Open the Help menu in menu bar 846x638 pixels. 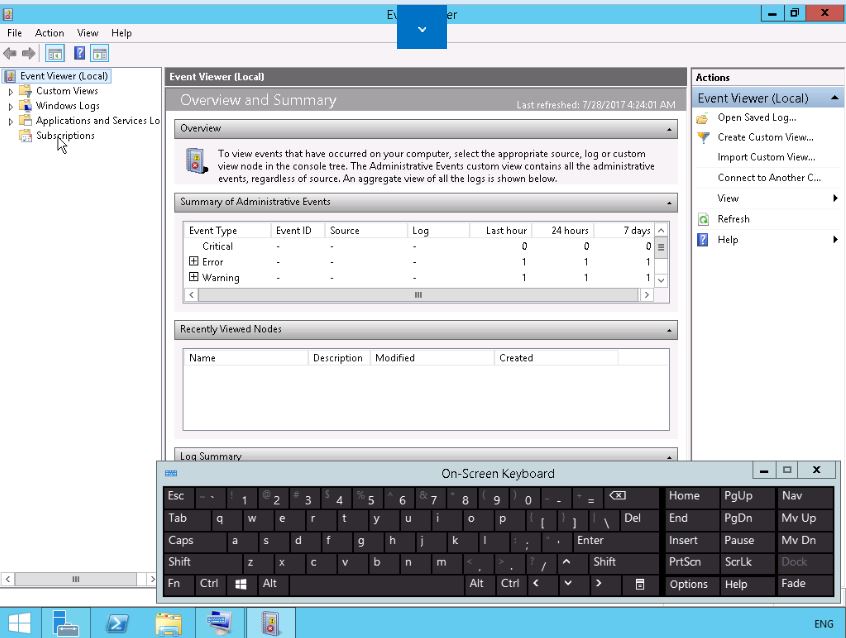(121, 33)
